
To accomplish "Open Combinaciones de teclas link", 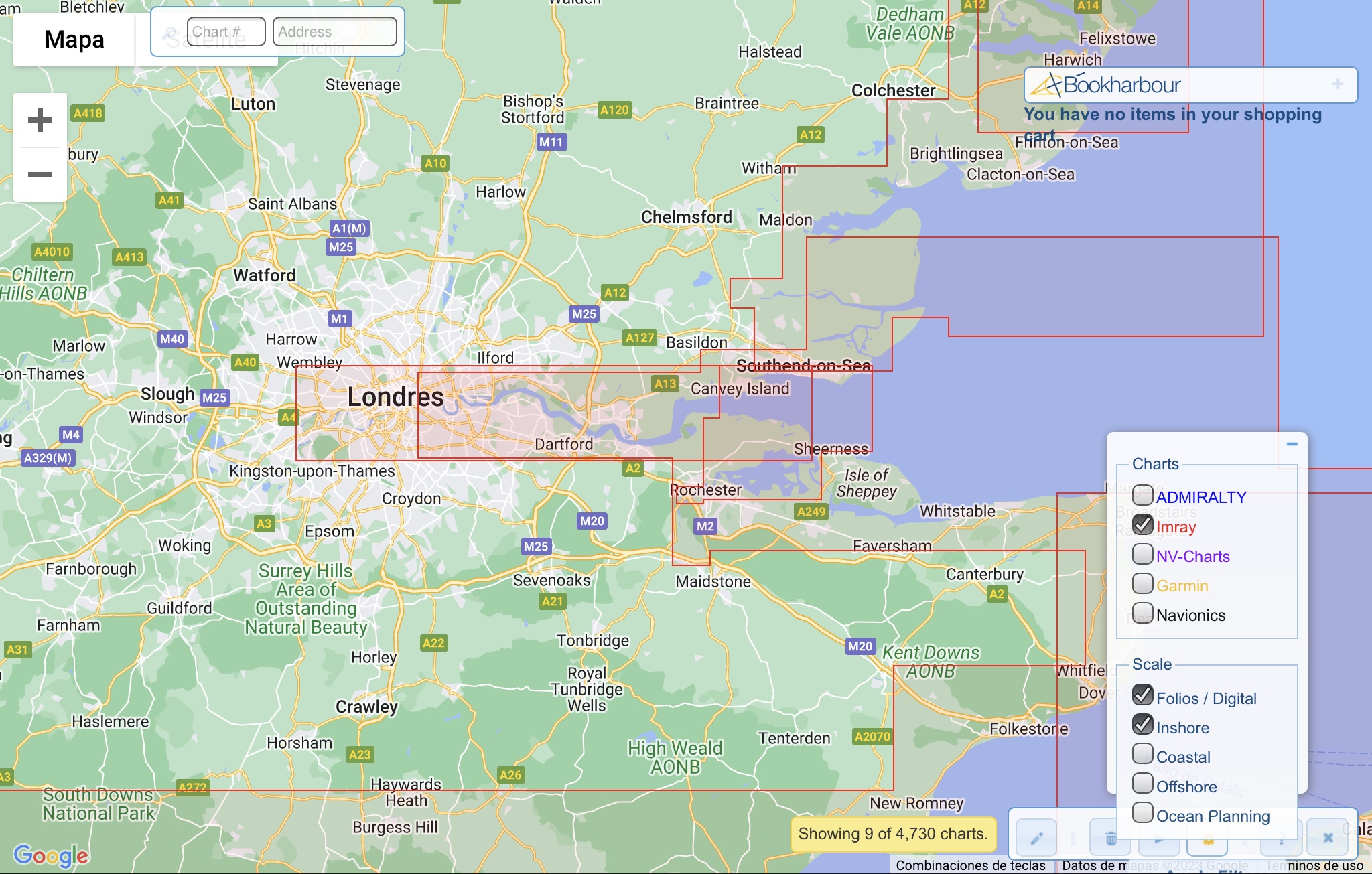I will [x=970, y=865].
